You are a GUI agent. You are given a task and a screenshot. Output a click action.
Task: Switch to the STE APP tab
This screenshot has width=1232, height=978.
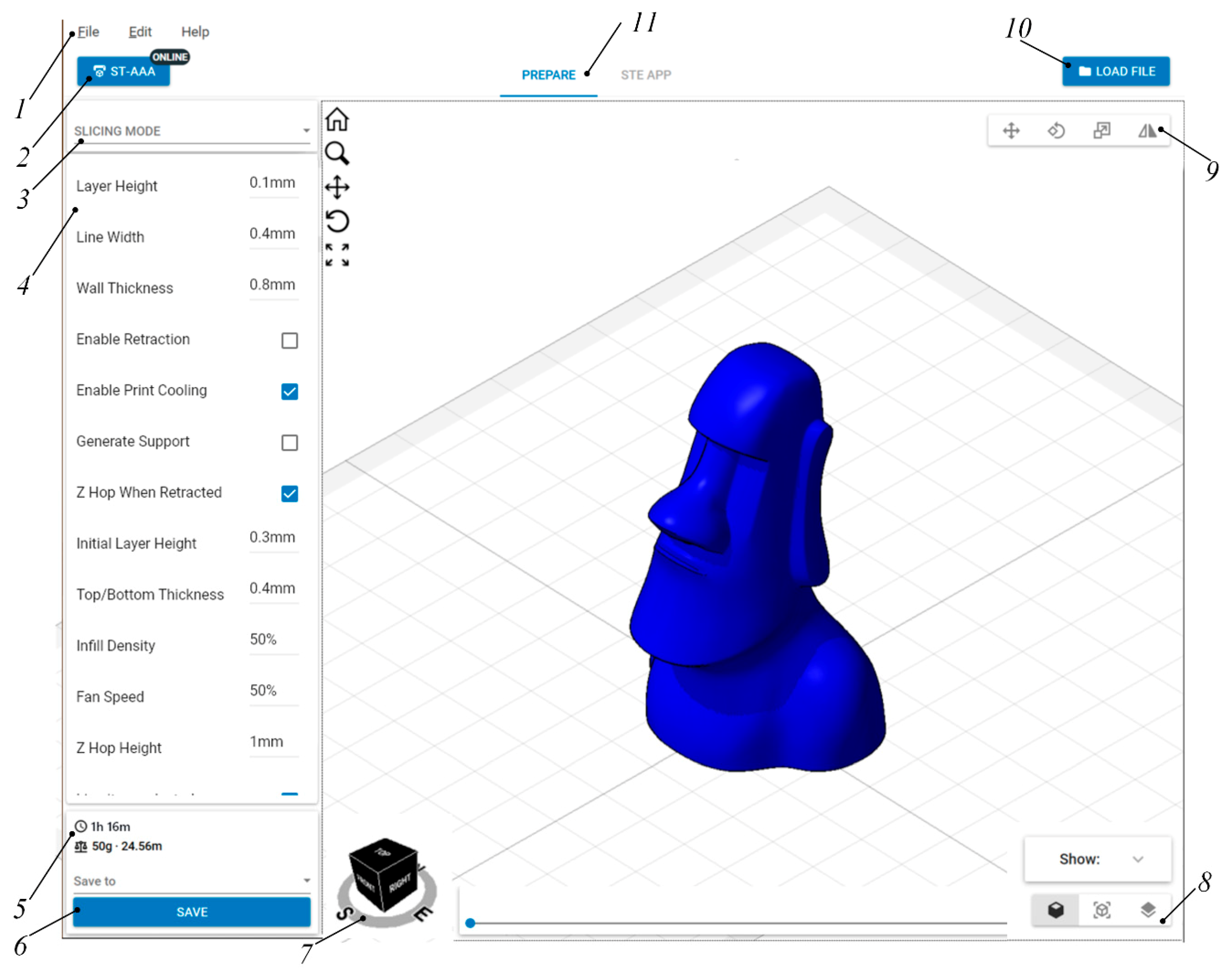click(646, 75)
